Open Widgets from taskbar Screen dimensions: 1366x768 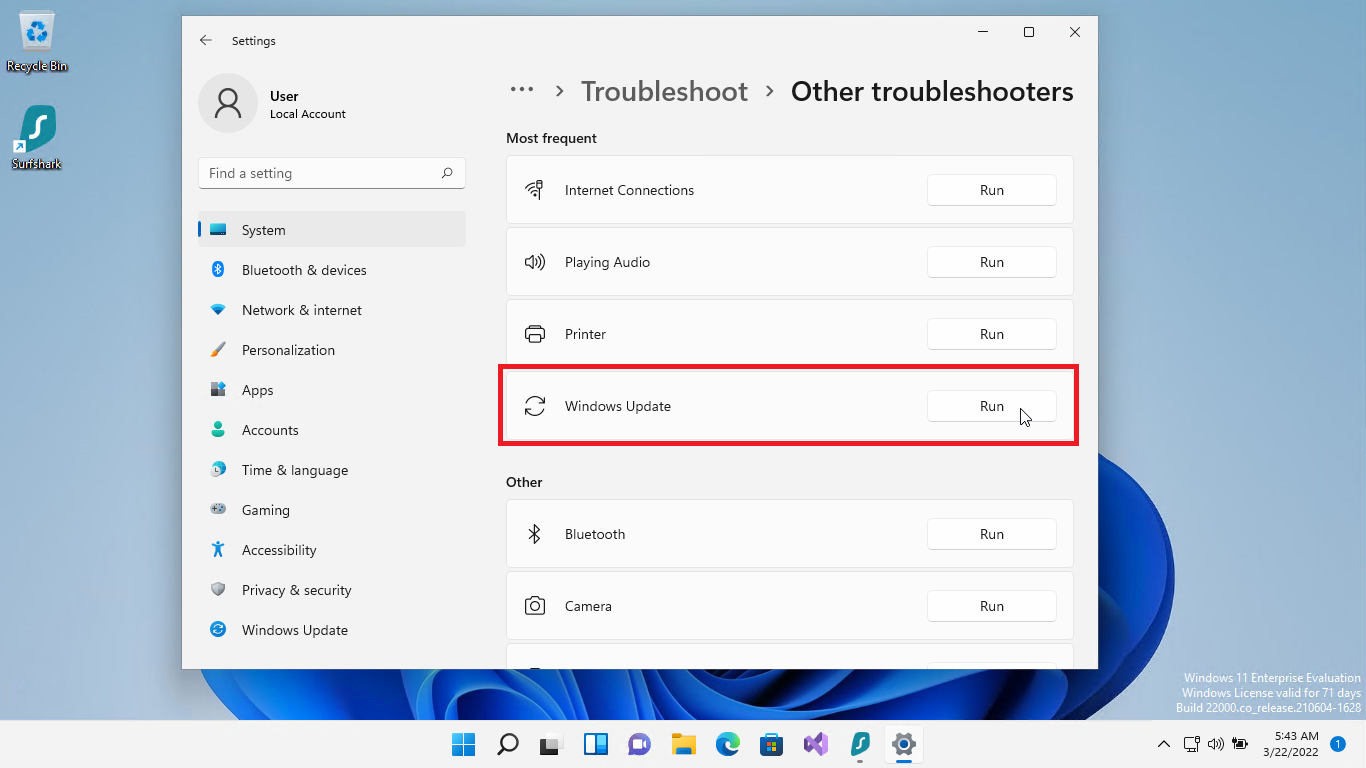coord(596,744)
